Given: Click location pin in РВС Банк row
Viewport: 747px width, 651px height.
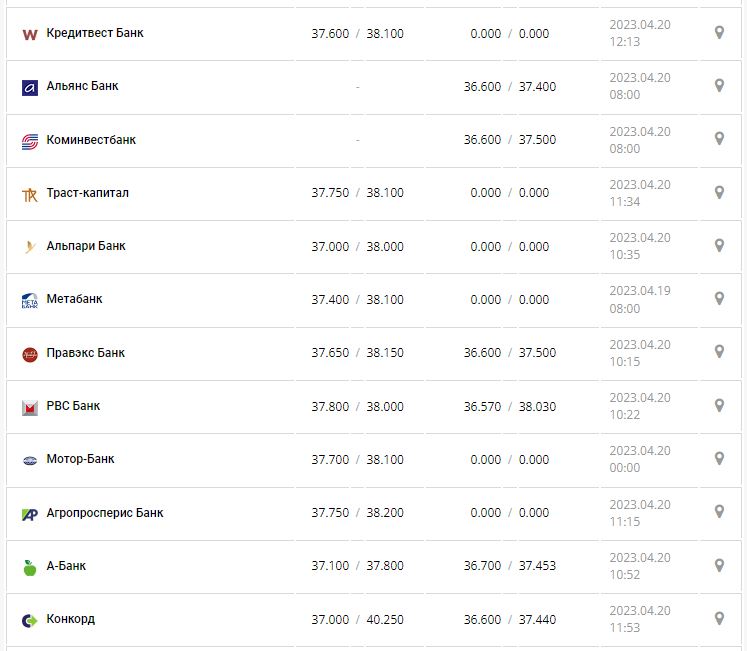Looking at the screenshot, I should (x=719, y=405).
